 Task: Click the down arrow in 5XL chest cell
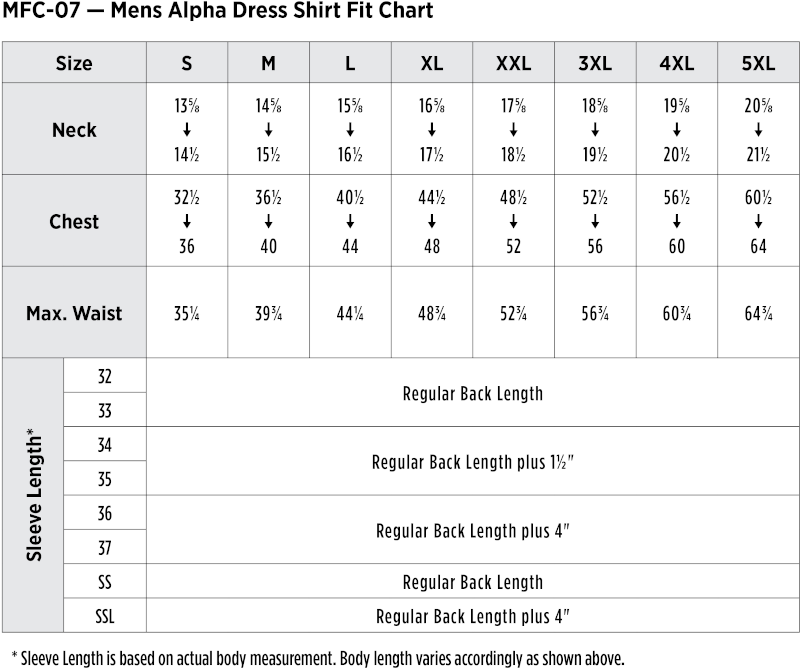pyautogui.click(x=758, y=221)
